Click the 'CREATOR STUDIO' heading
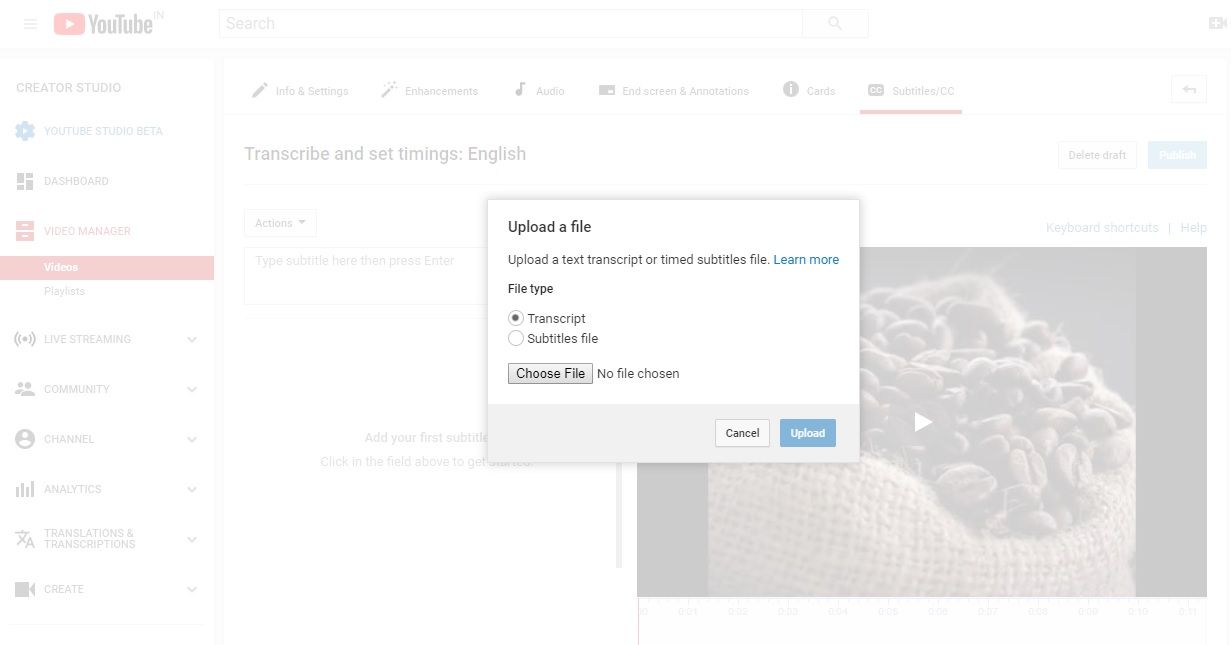Image resolution: width=1231 pixels, height=645 pixels. (69, 88)
